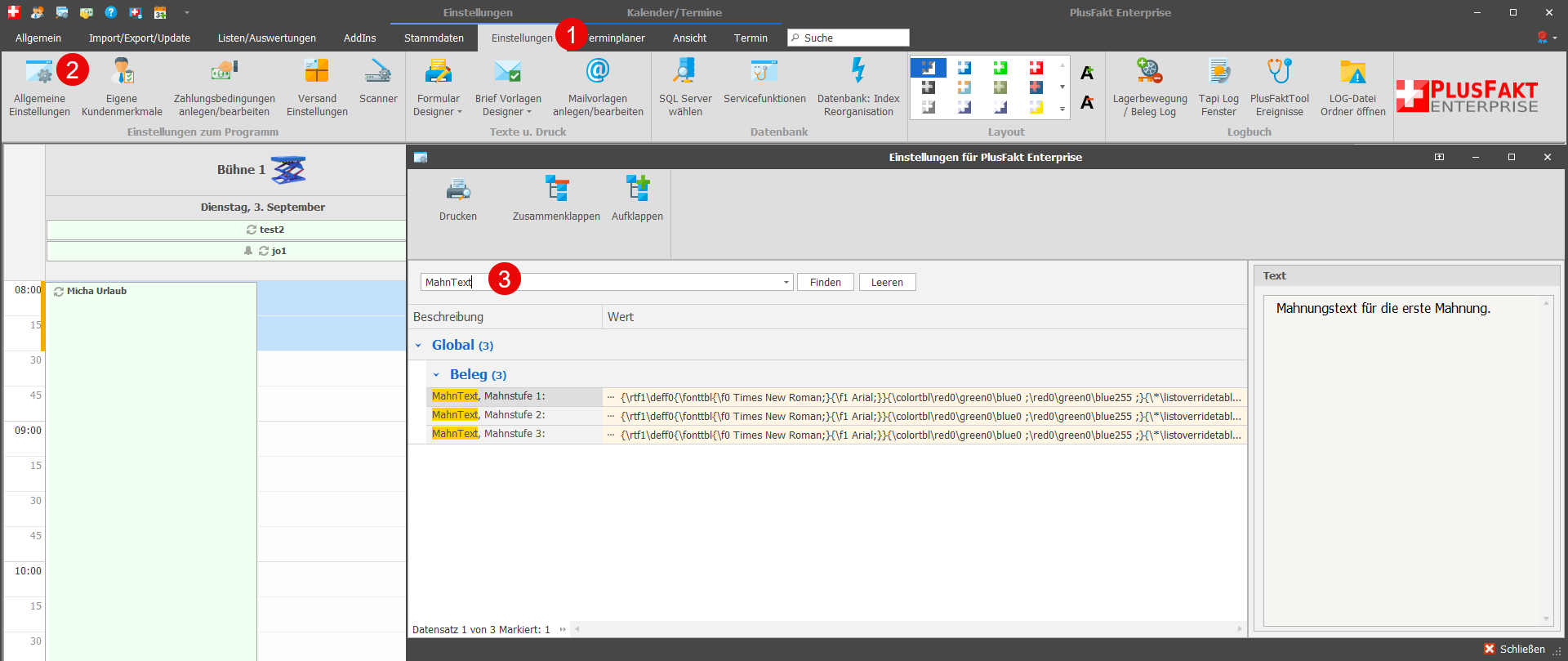Click the calendar add-appointment icon in the title bar
Screen dimensions: 1568x661
(160, 12)
